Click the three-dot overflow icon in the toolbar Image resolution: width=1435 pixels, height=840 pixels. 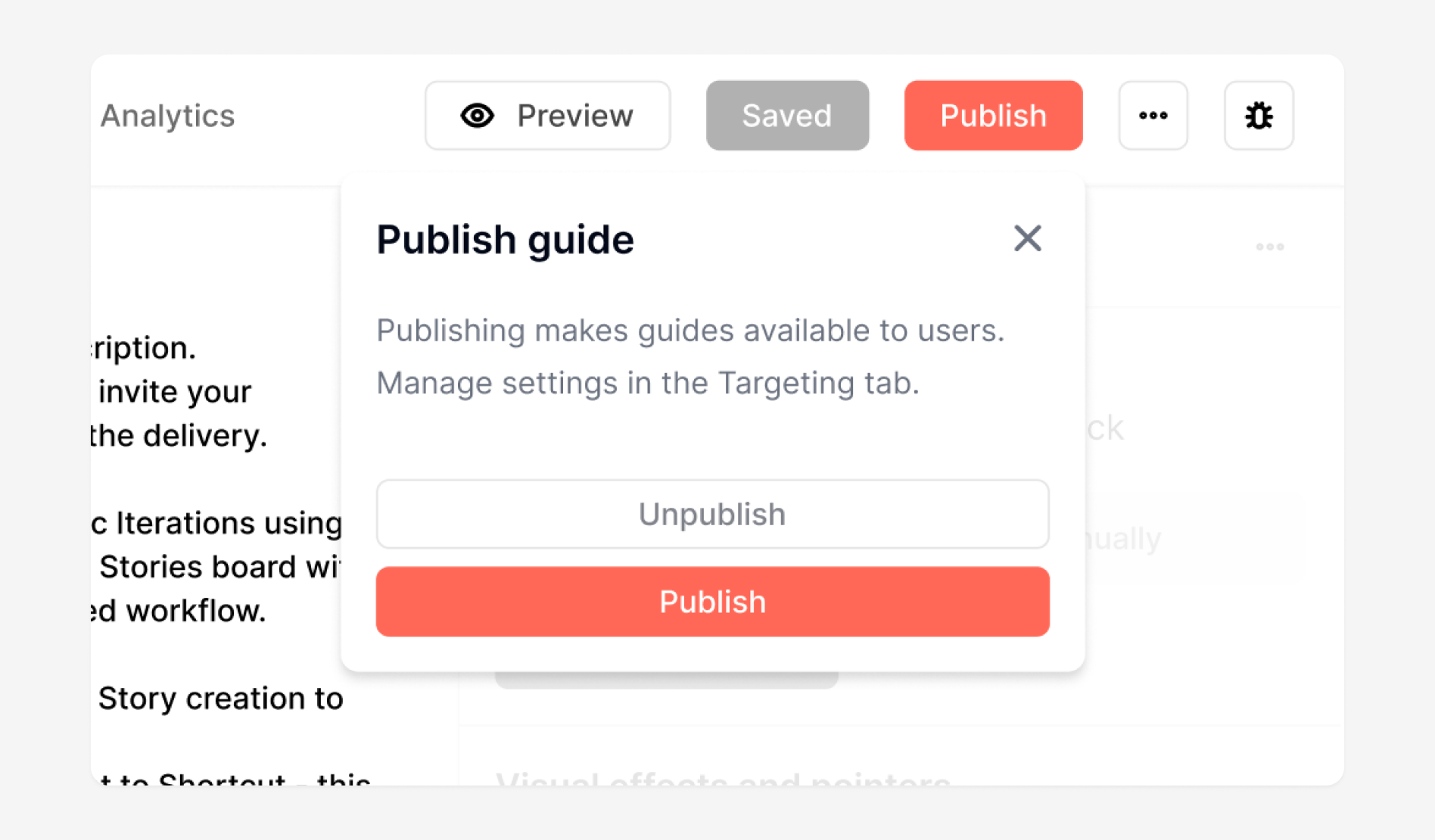click(x=1153, y=116)
